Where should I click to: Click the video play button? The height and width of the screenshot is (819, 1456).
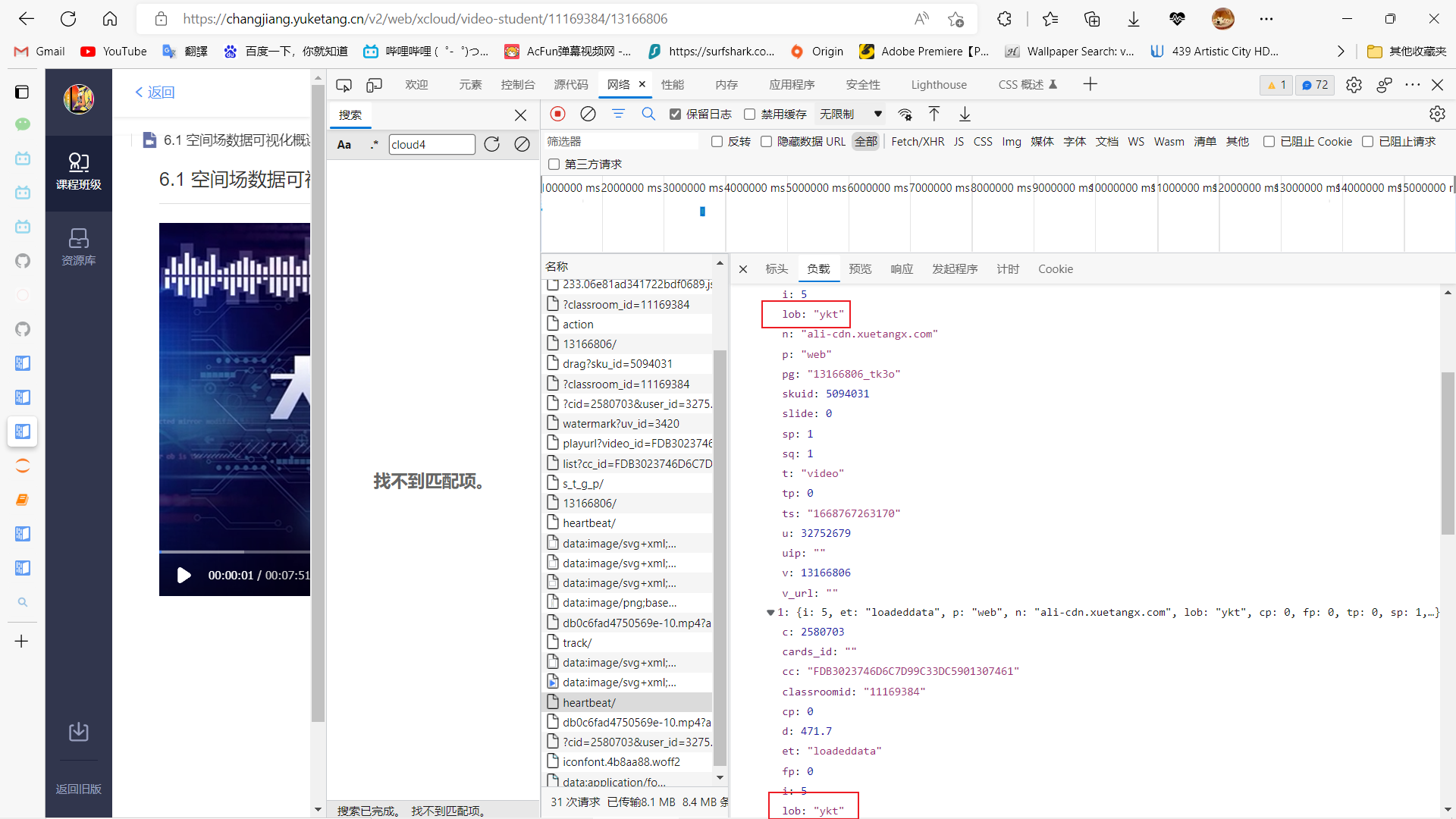coord(184,575)
